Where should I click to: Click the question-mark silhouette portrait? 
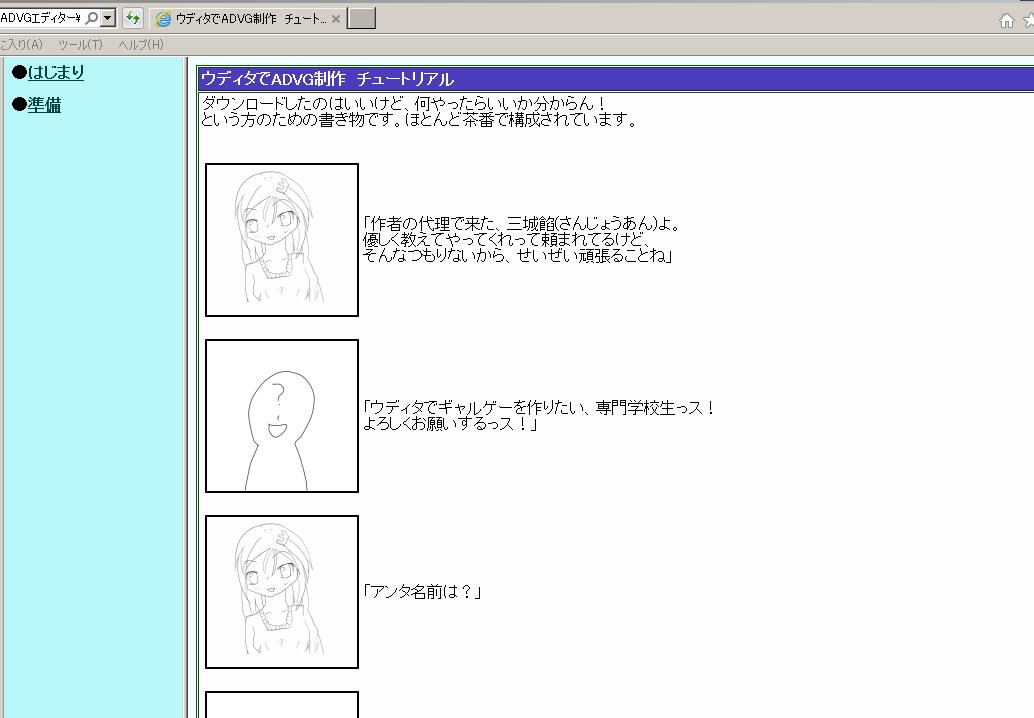coord(282,416)
